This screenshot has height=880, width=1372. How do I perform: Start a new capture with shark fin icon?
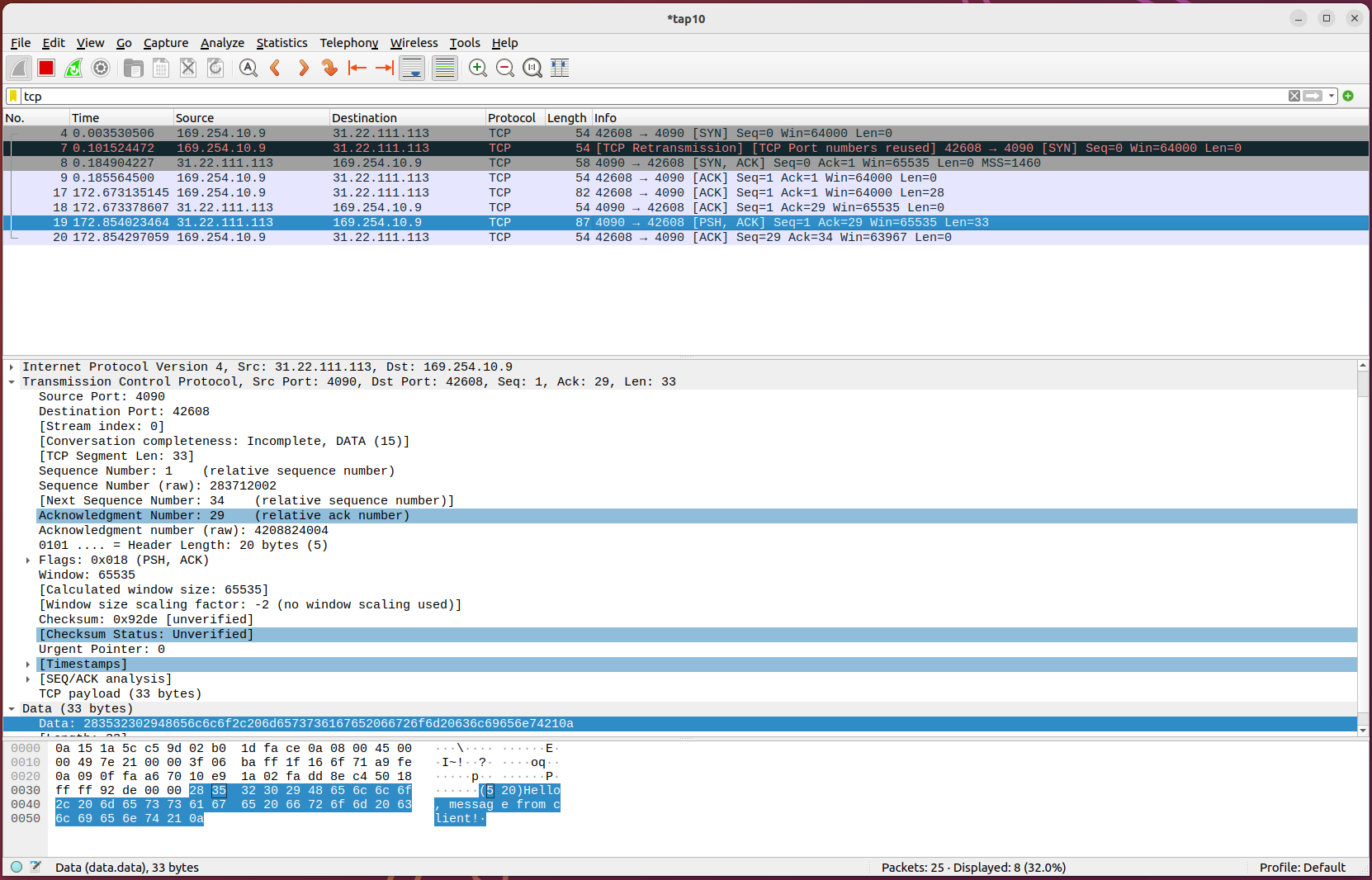[x=19, y=68]
